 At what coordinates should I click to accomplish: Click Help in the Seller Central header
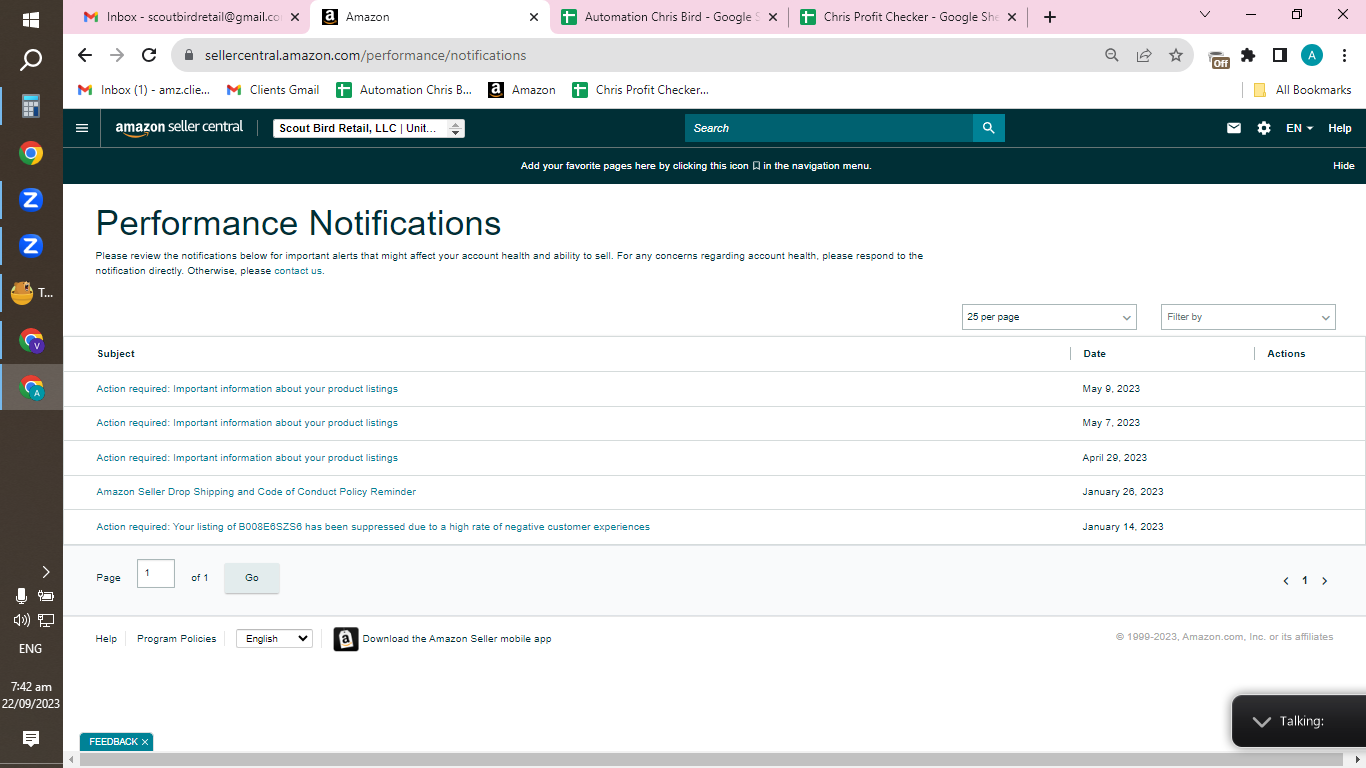click(1340, 128)
